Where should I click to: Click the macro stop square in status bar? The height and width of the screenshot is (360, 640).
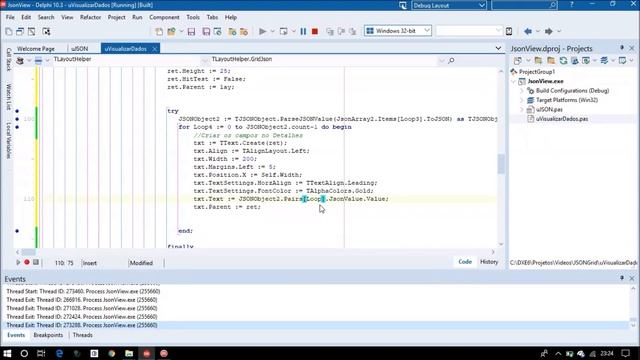coord(36,262)
